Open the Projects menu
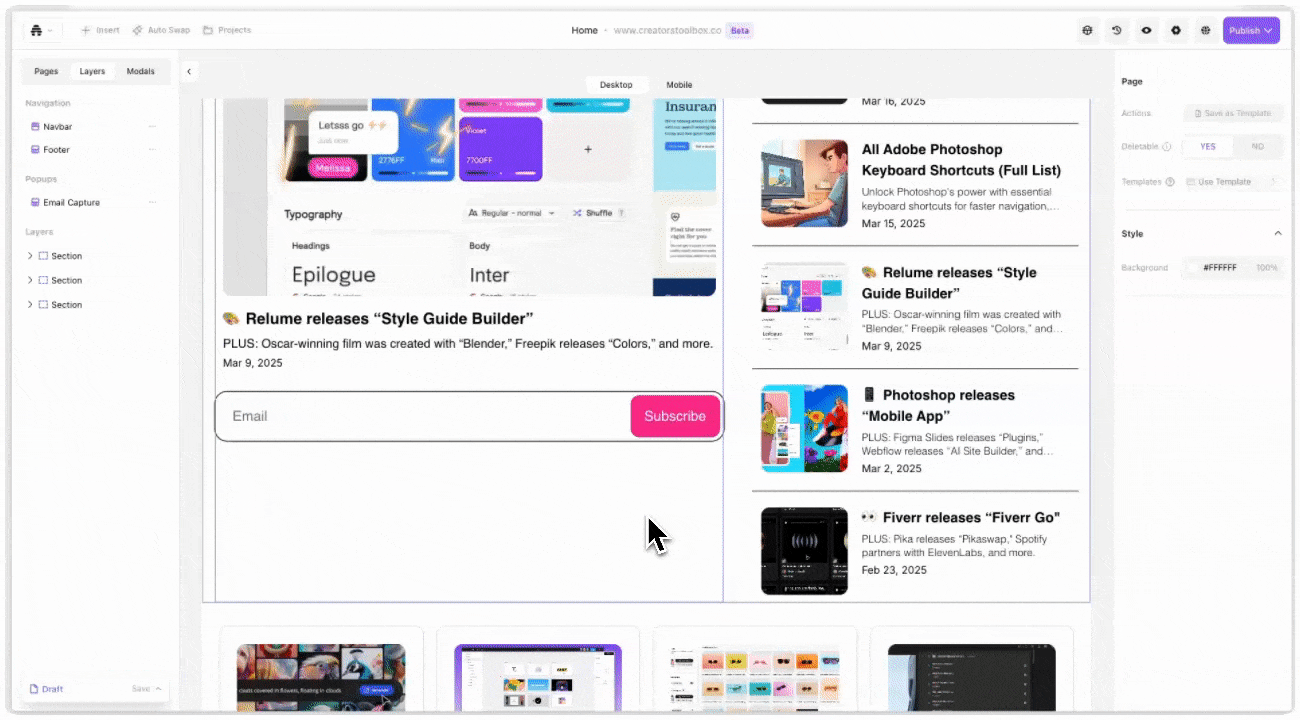 (227, 31)
